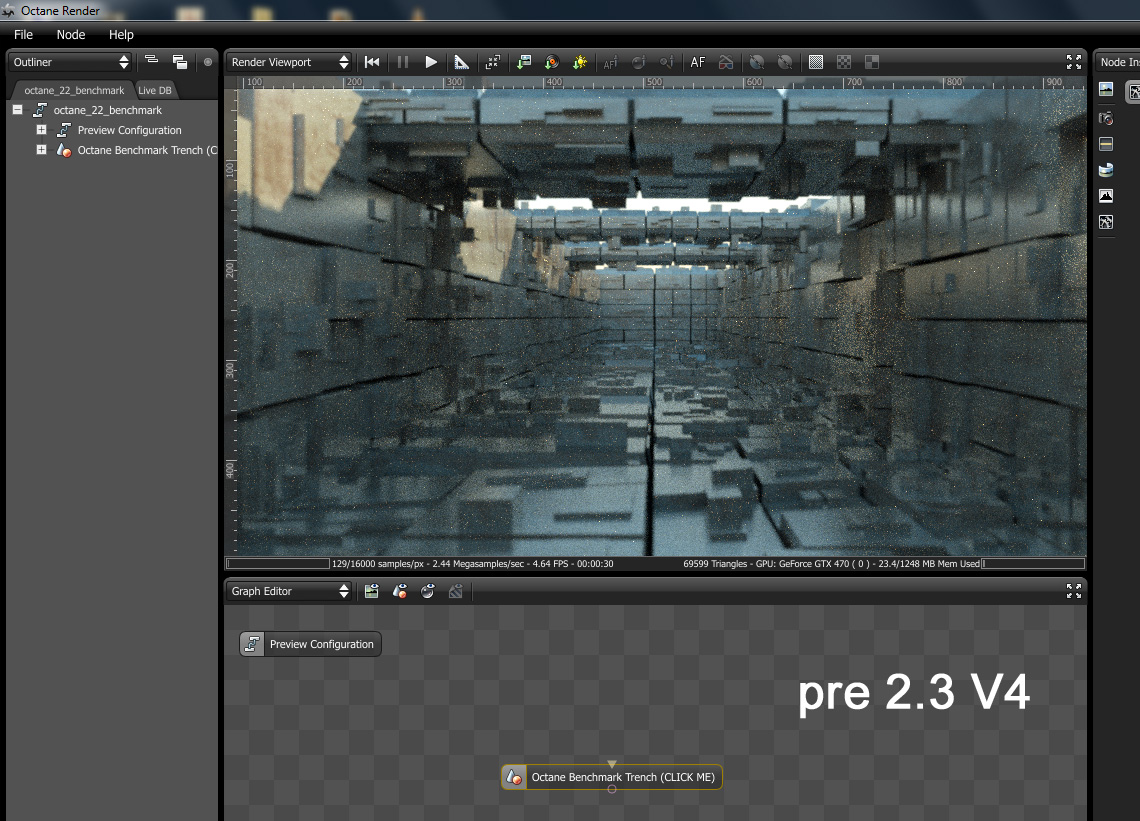The width and height of the screenshot is (1140, 821).
Task: Restart the render with rewind button
Action: click(372, 63)
